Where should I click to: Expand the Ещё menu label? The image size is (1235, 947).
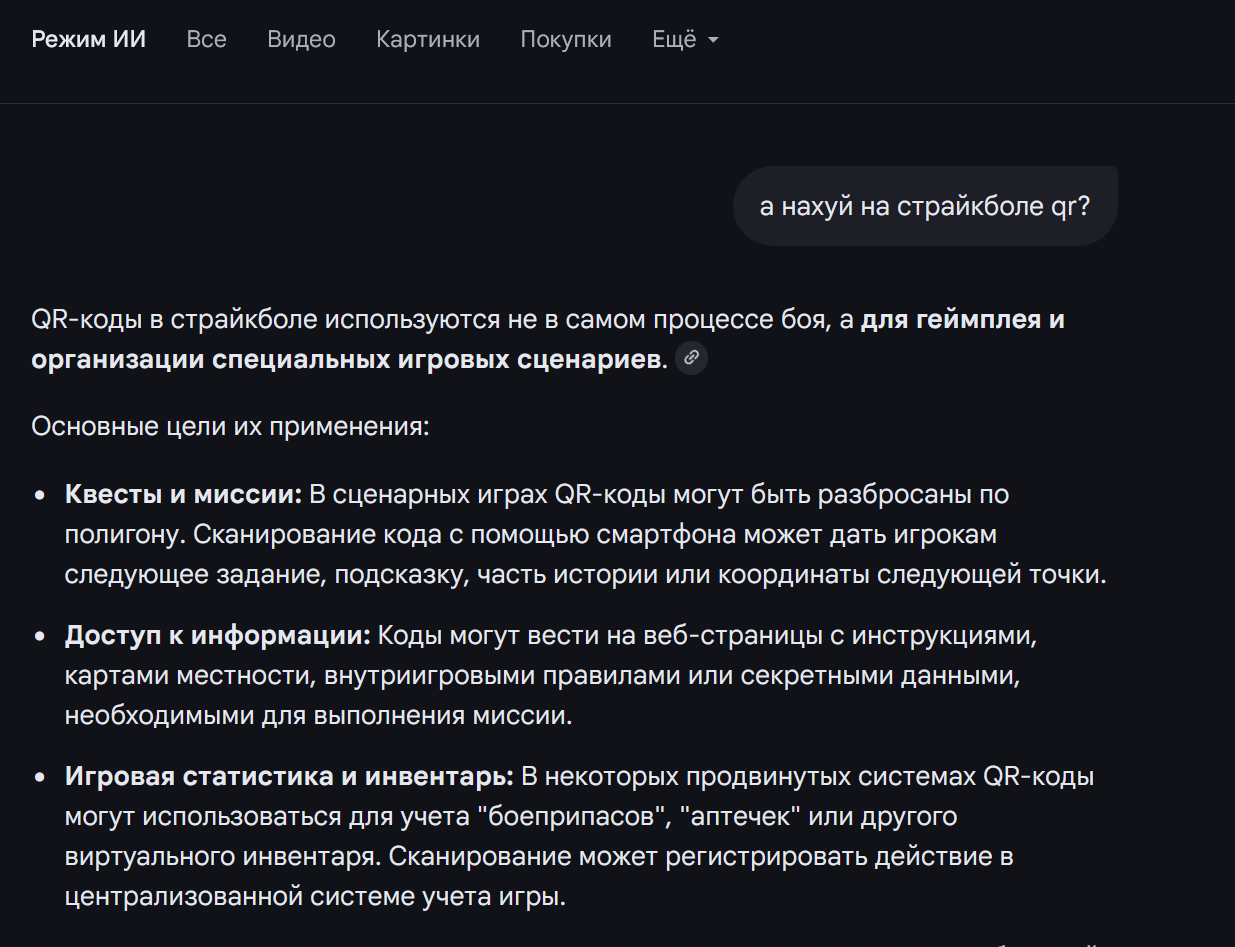[x=674, y=40]
